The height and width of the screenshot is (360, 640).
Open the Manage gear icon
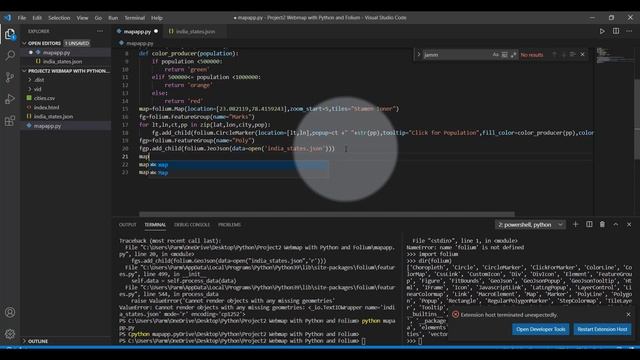coord(10,334)
